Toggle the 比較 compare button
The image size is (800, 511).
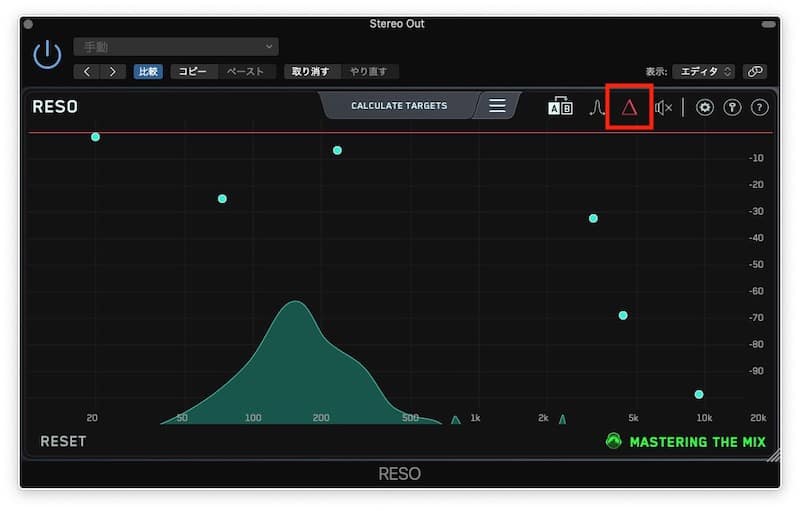point(148,71)
